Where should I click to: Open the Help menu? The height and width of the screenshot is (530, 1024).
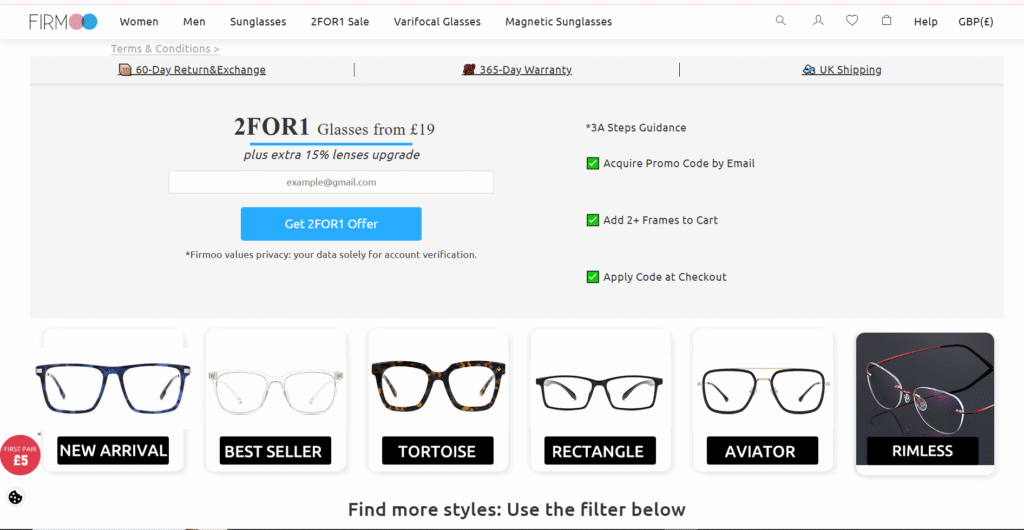click(x=925, y=22)
